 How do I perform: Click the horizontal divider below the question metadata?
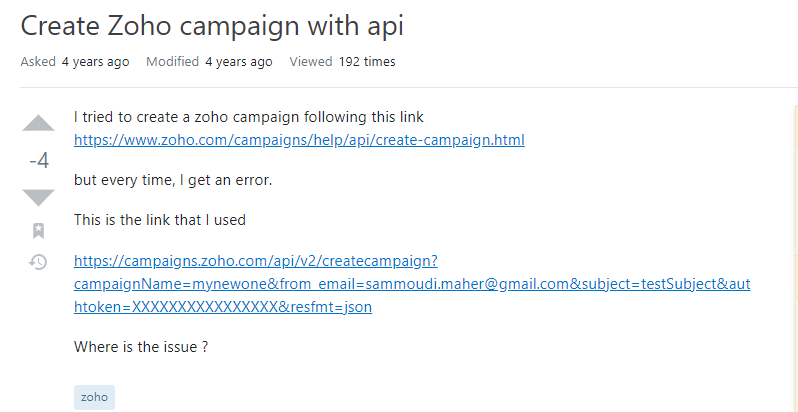[409, 87]
